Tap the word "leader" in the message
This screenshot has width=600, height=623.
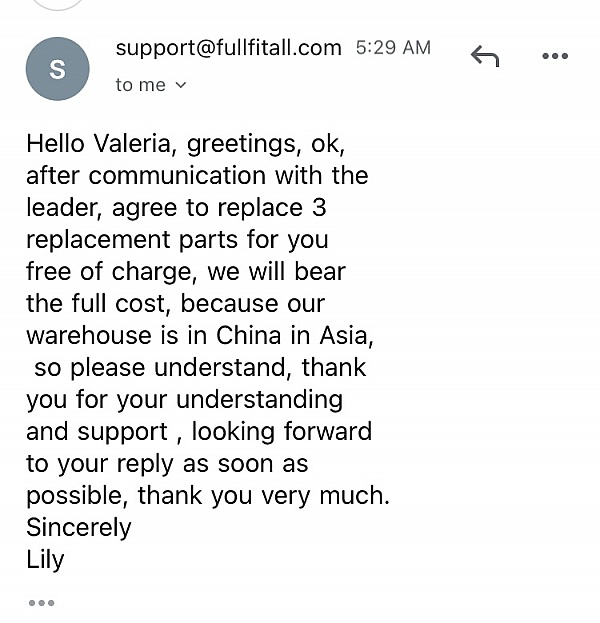pos(64,208)
